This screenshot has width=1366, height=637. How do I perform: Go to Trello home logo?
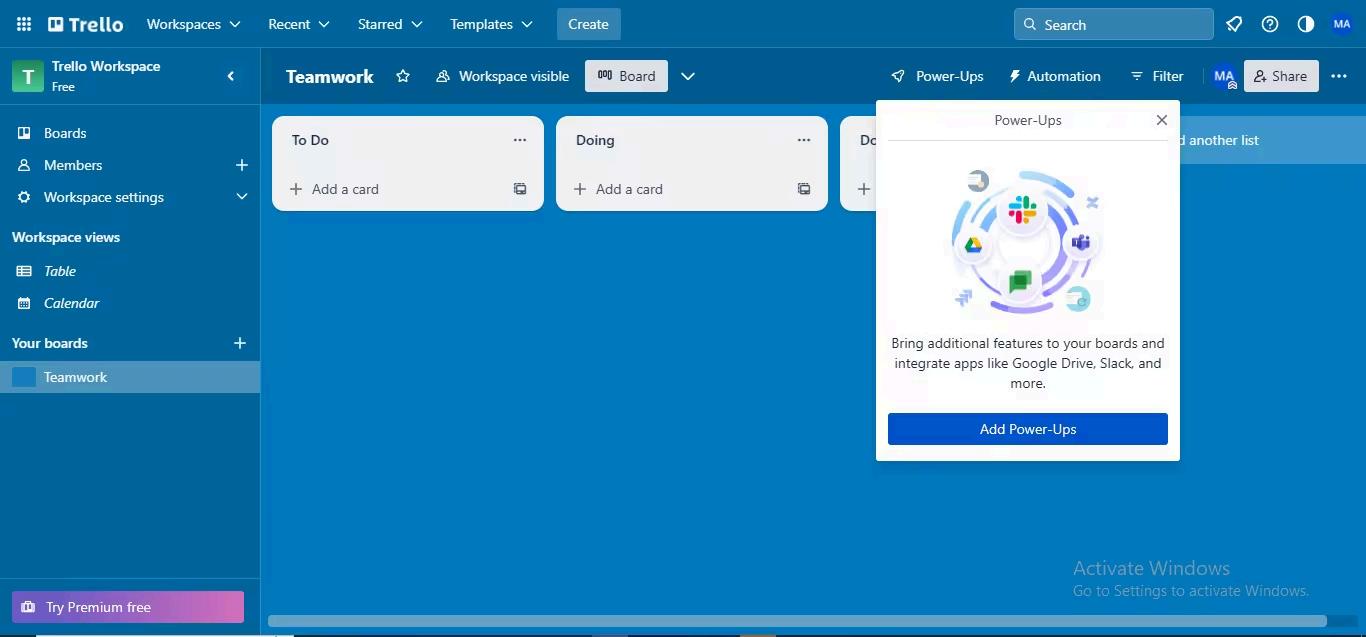pyautogui.click(x=86, y=24)
